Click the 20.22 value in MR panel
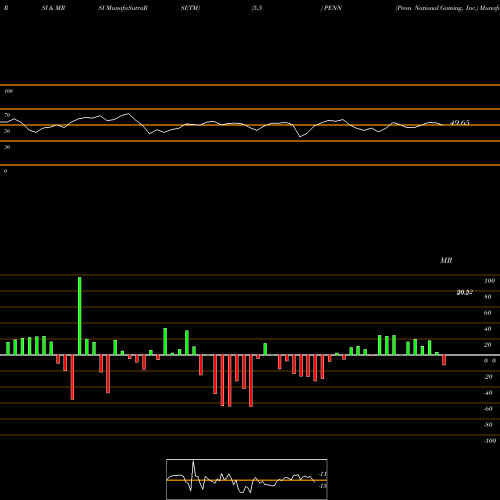This screenshot has width=500, height=500. pos(465,292)
